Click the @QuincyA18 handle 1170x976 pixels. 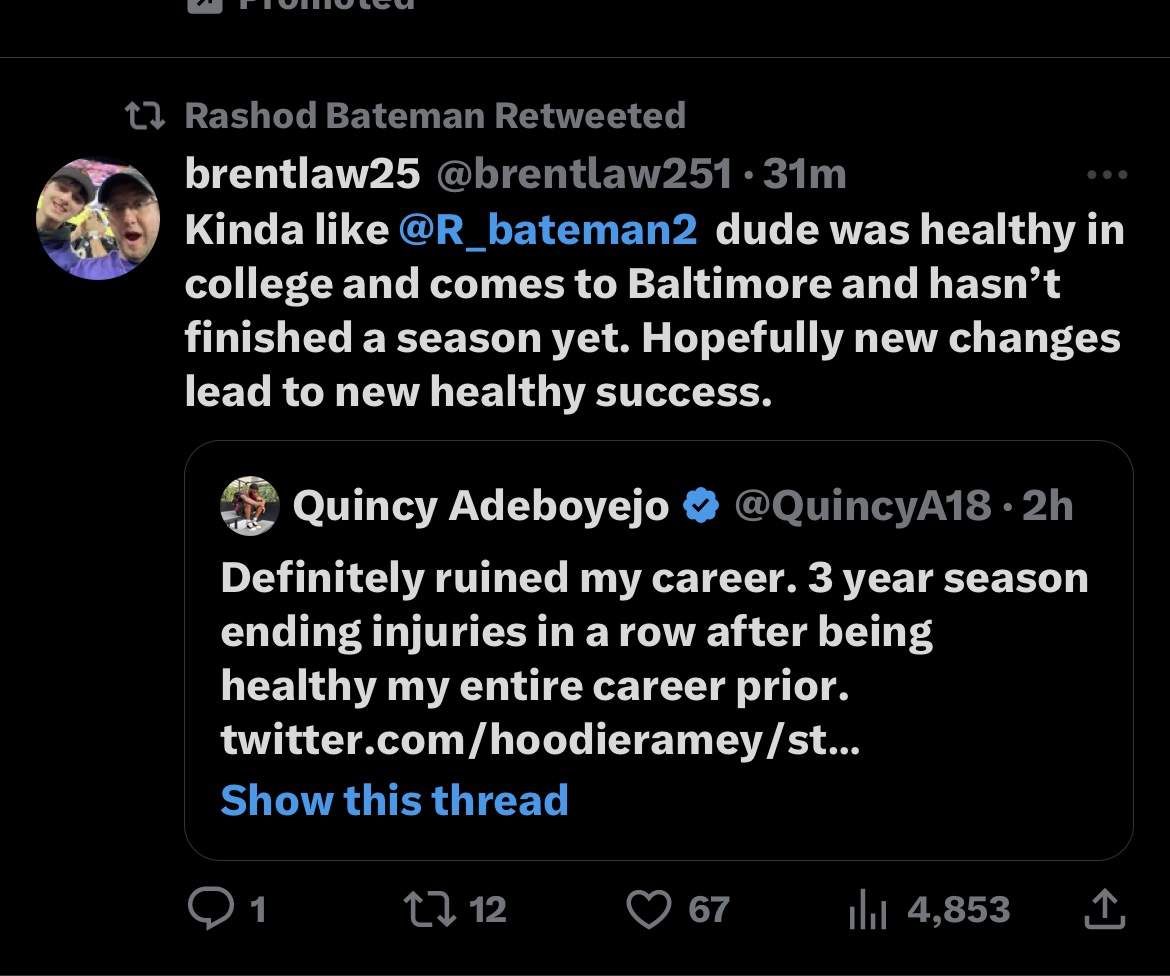pos(863,506)
